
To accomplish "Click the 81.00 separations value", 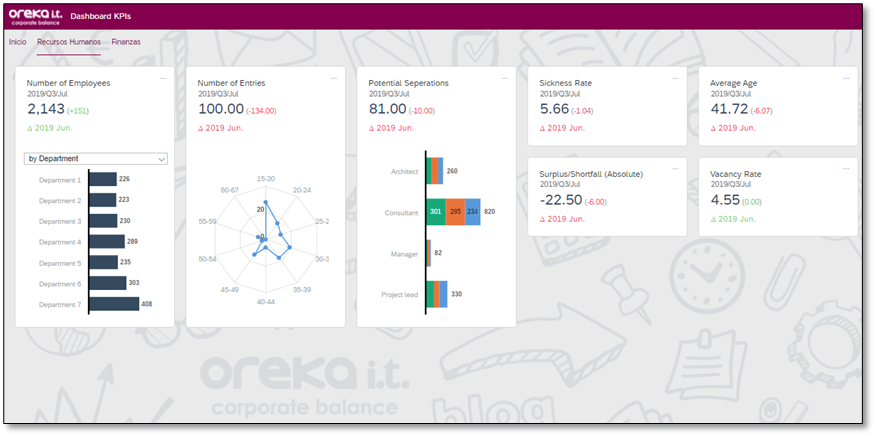I will click(387, 110).
